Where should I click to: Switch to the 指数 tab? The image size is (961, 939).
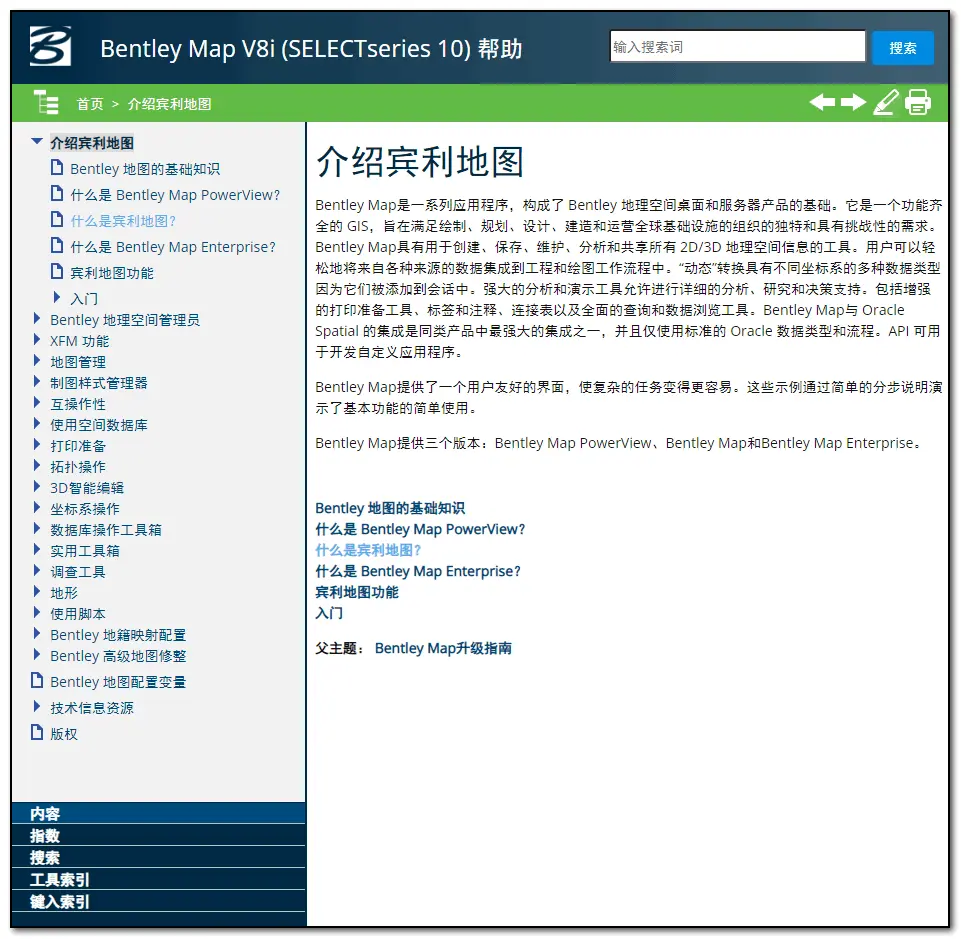(x=158, y=835)
